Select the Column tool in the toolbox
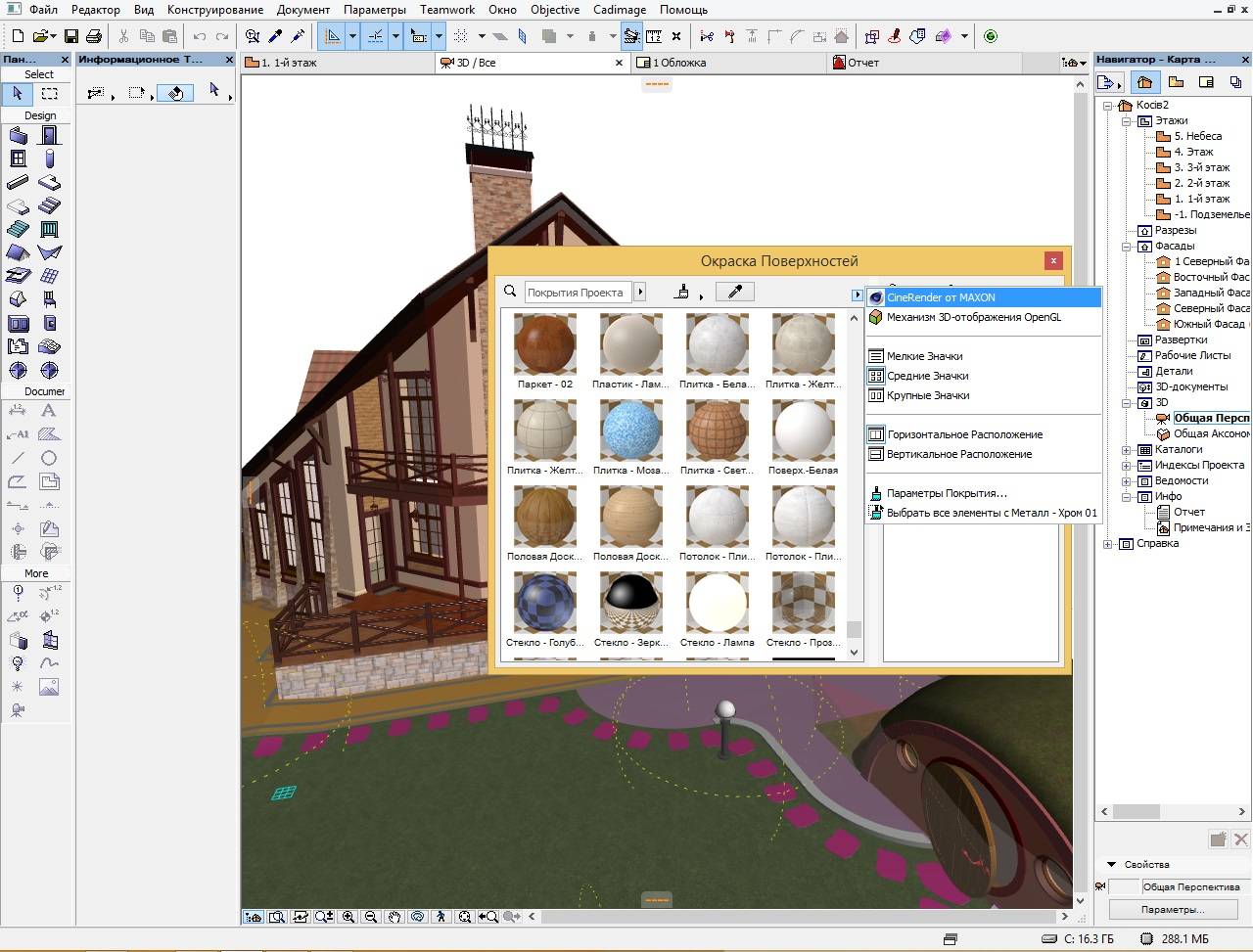 pos(49,159)
